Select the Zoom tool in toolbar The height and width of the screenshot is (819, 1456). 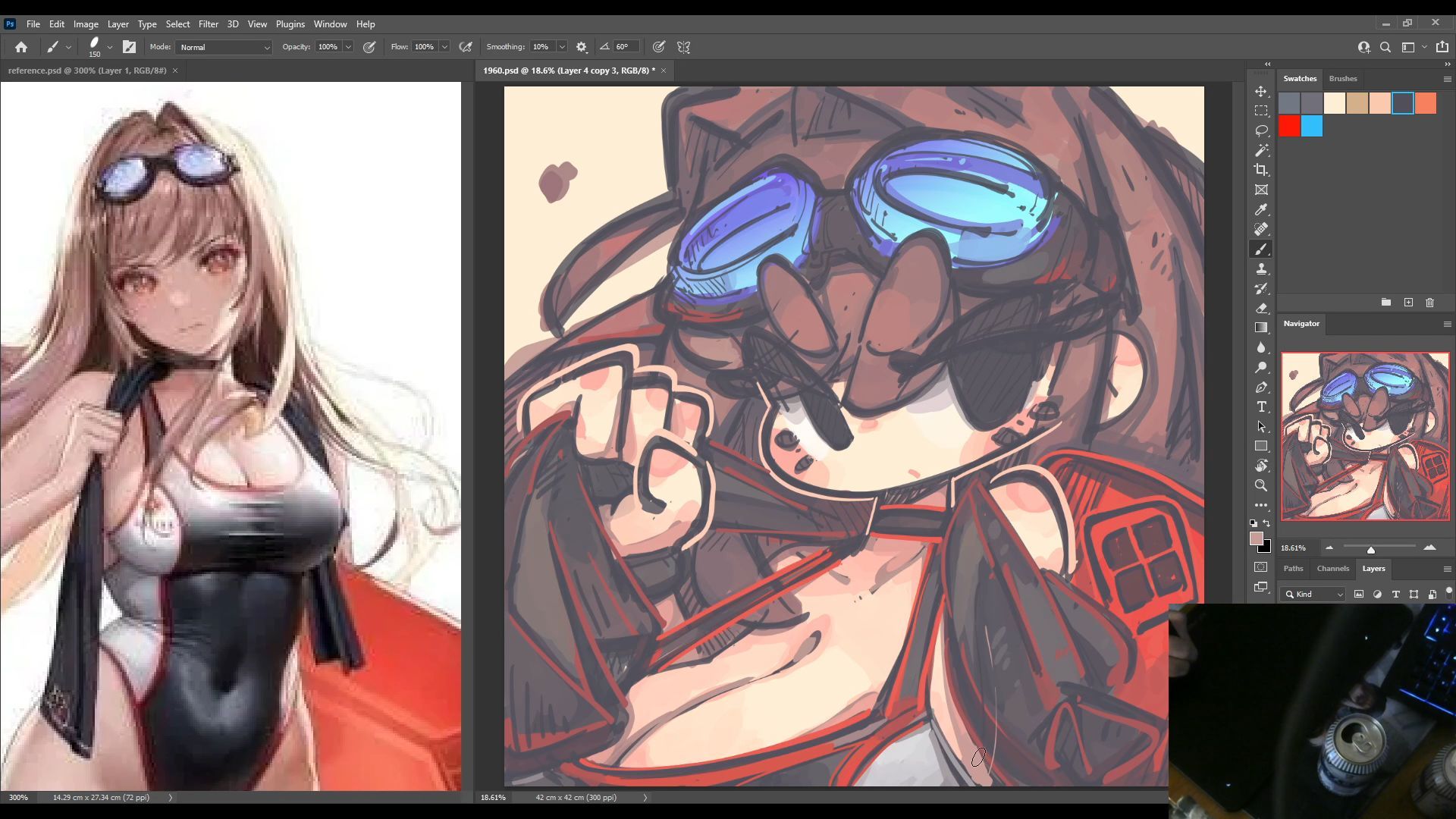tap(1261, 485)
